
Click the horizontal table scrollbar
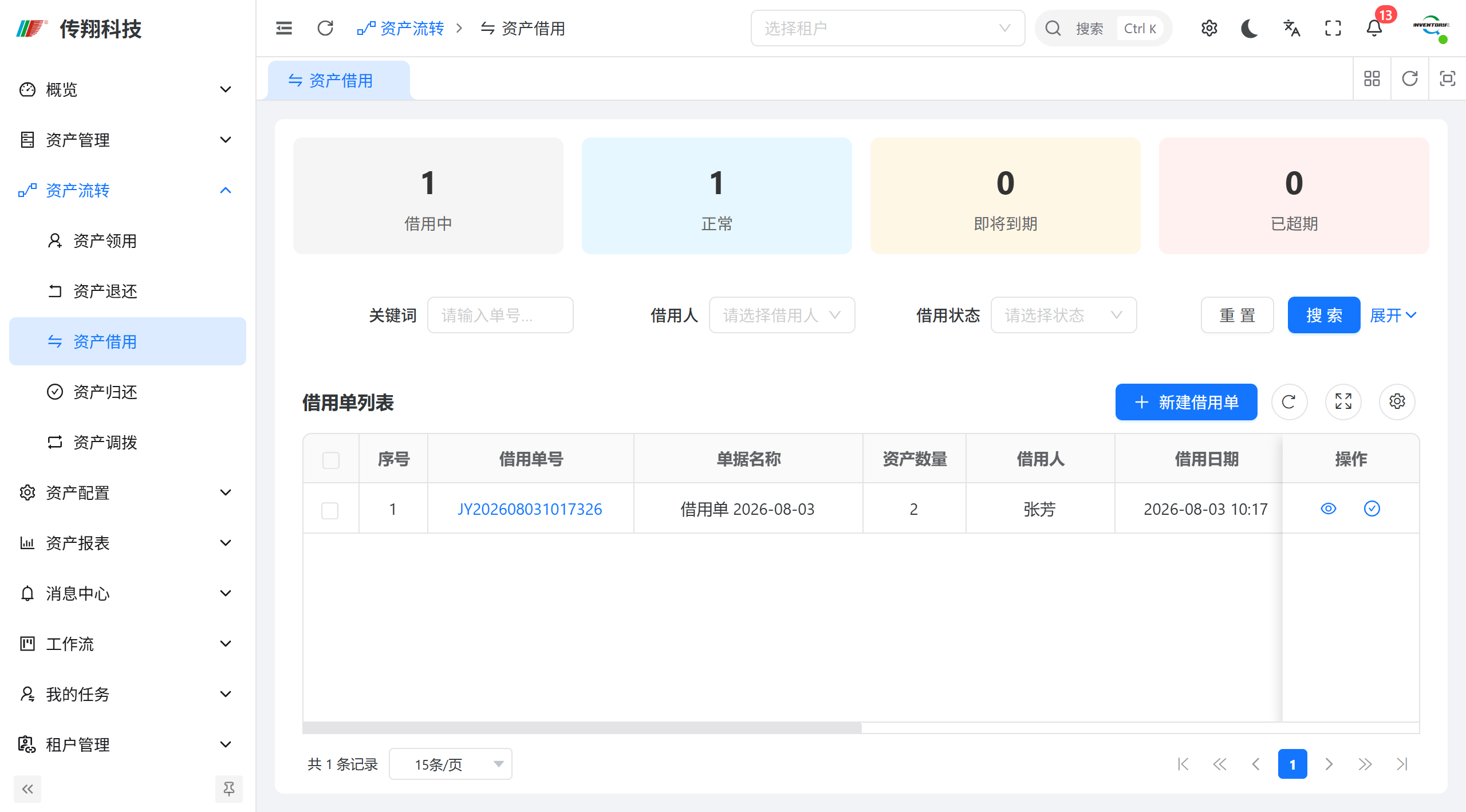582,727
